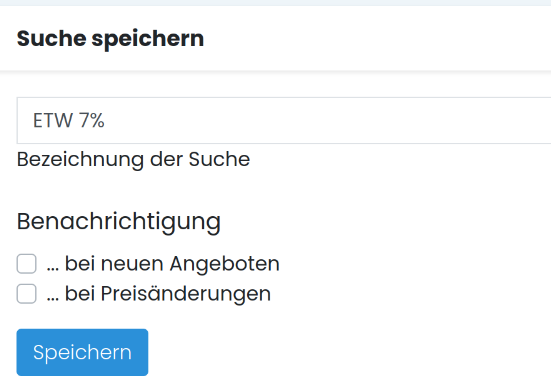Viewport: 551px width, 389px height.
Task: Tick the Preisänderungen notification checkbox
Action: tap(26, 293)
